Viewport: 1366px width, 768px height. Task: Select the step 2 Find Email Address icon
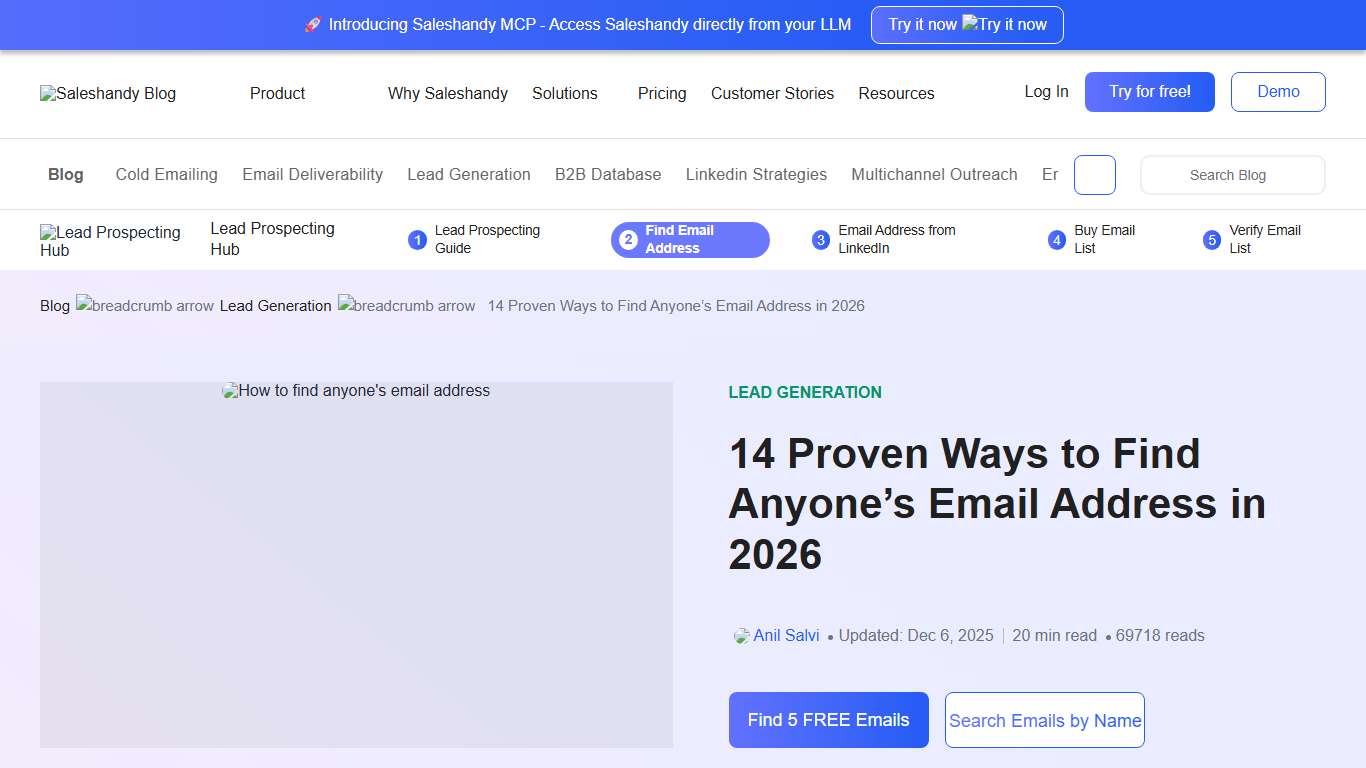pyautogui.click(x=628, y=240)
